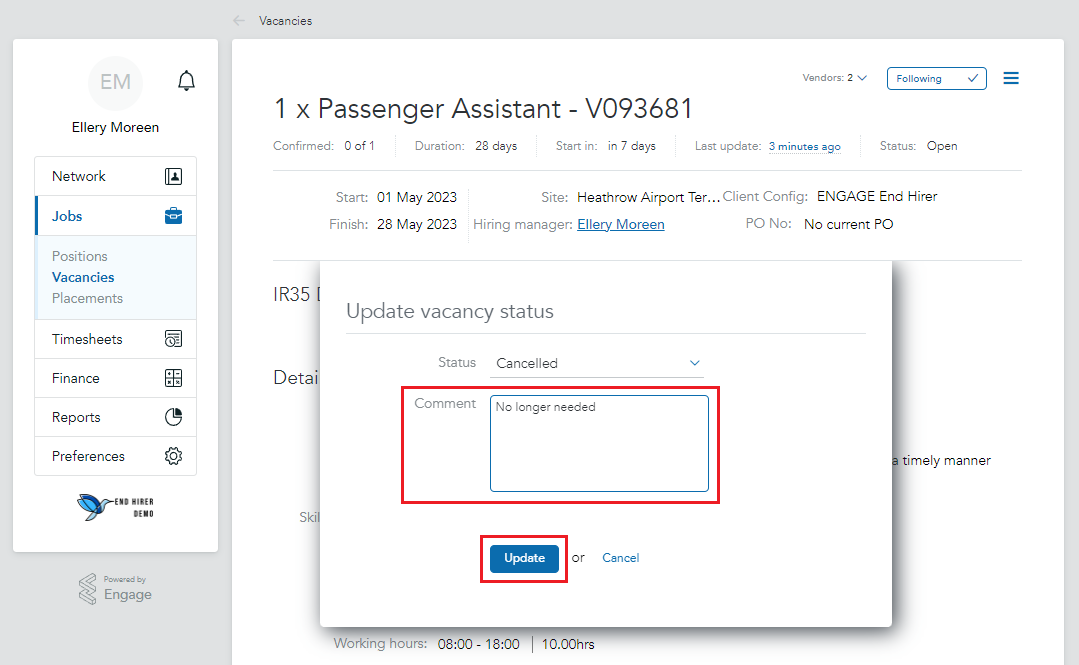Select the Jobs menu item
The height and width of the screenshot is (665, 1079).
point(116,216)
